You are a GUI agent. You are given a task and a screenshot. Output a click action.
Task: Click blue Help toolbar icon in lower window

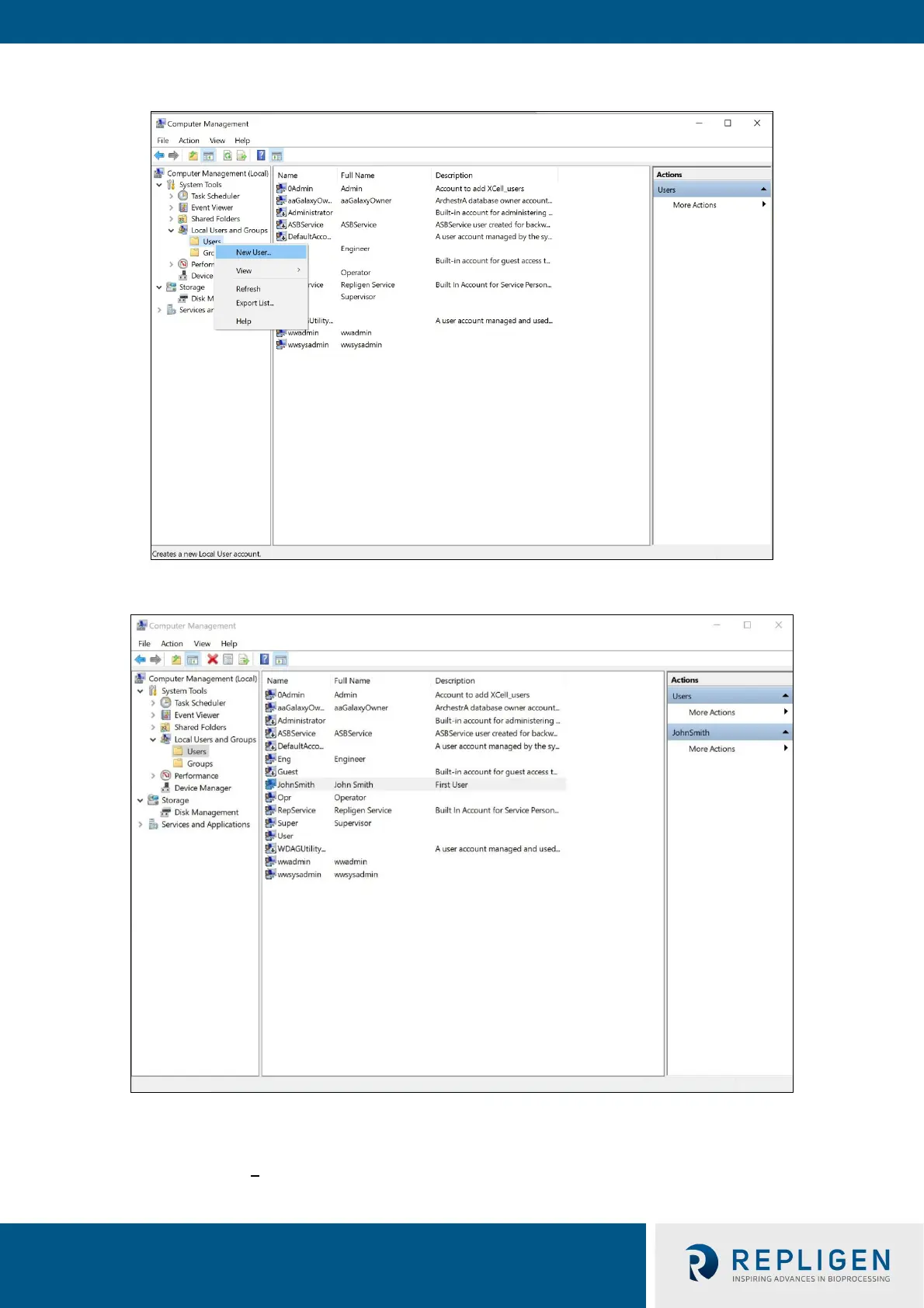pos(264,659)
